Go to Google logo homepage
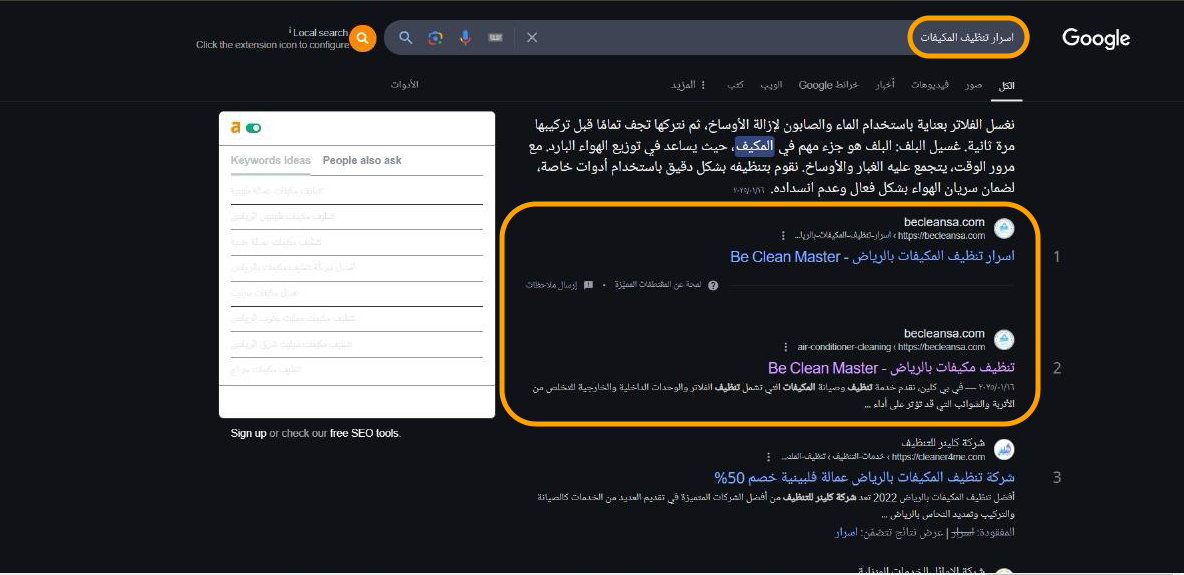This screenshot has height=575, width=1184. point(1096,38)
